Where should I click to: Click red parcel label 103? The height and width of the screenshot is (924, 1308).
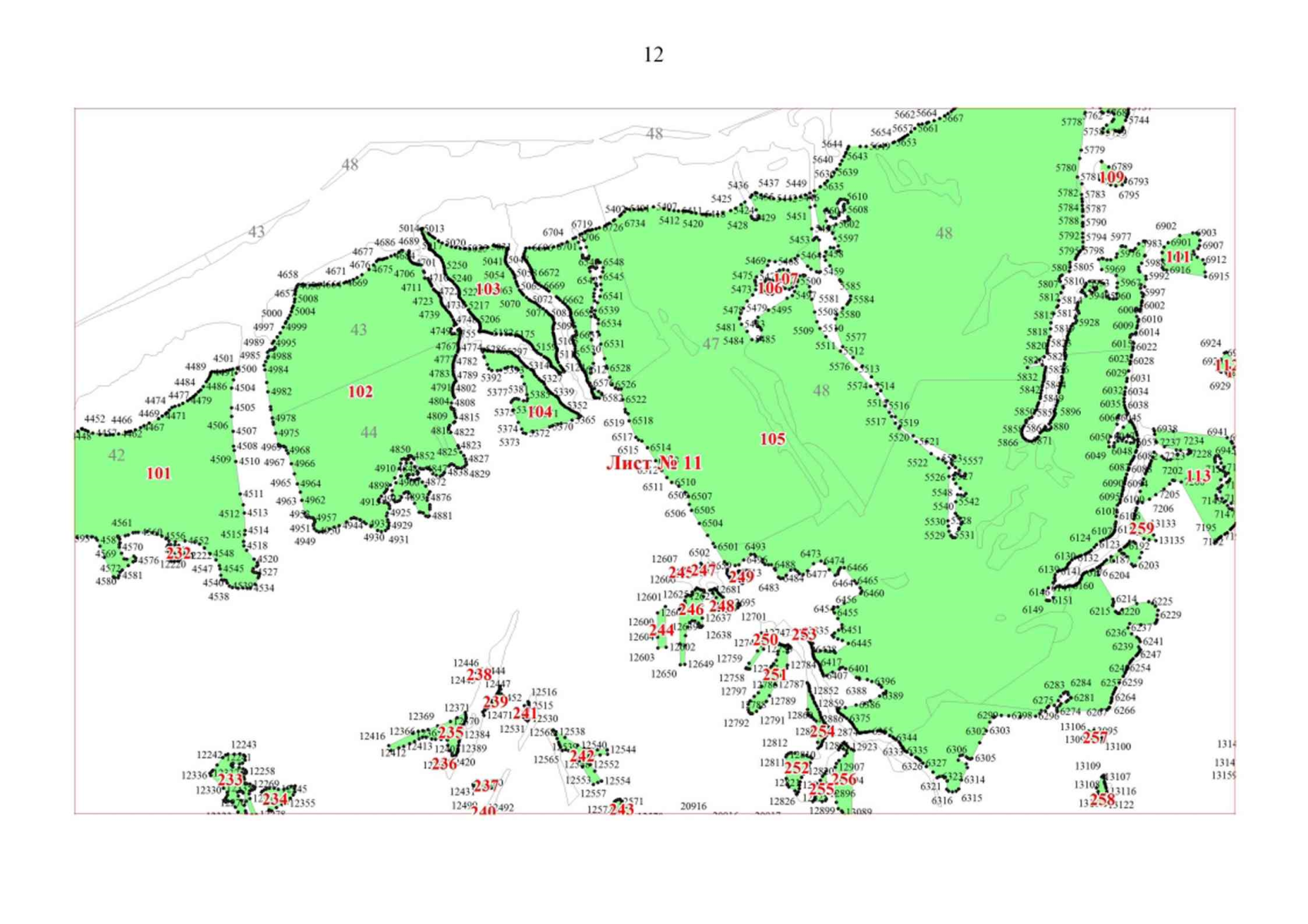(x=488, y=290)
